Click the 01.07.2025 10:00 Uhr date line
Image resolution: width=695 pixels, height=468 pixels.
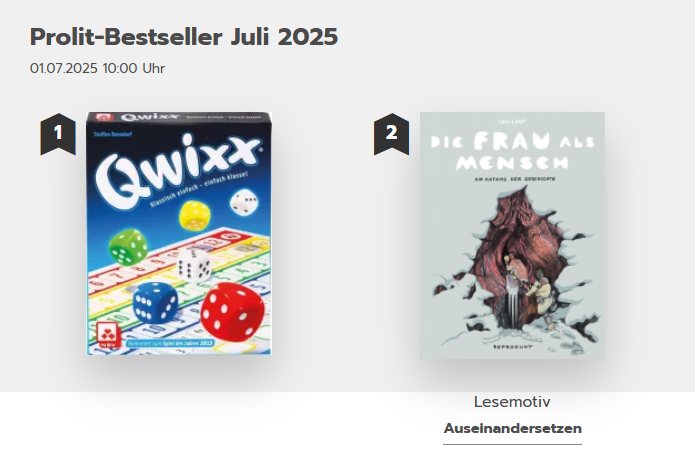coord(98,69)
